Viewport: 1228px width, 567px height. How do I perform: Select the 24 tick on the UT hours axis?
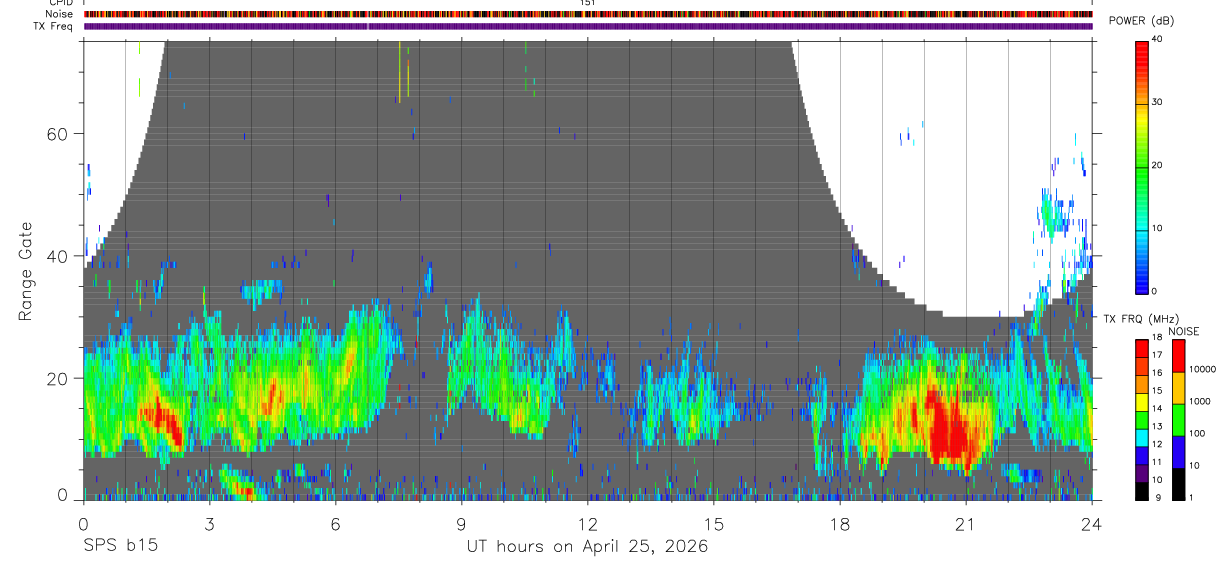[x=1092, y=523]
